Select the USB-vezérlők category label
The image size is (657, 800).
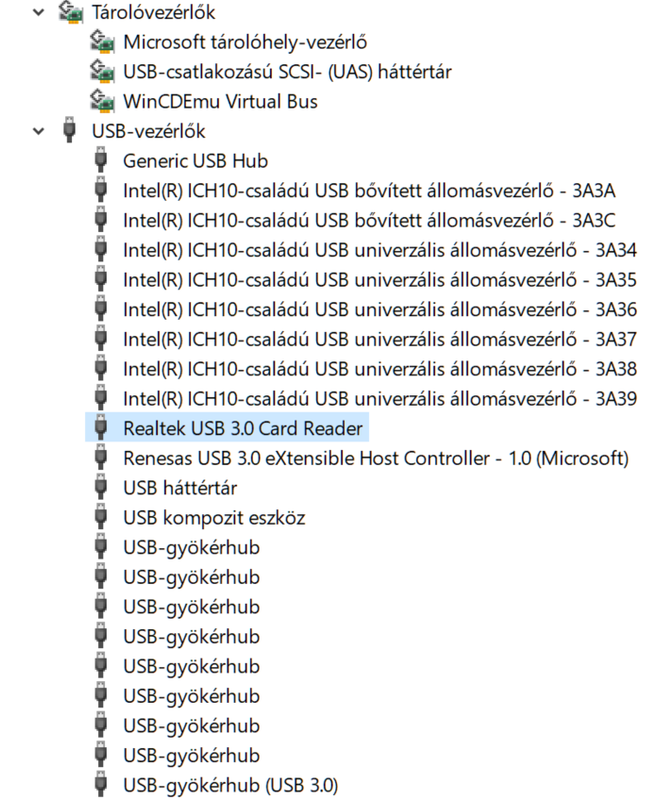click(149, 130)
